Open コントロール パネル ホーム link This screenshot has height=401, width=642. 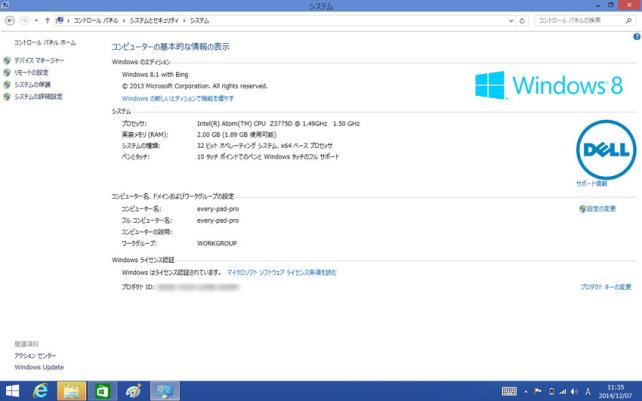click(x=45, y=43)
